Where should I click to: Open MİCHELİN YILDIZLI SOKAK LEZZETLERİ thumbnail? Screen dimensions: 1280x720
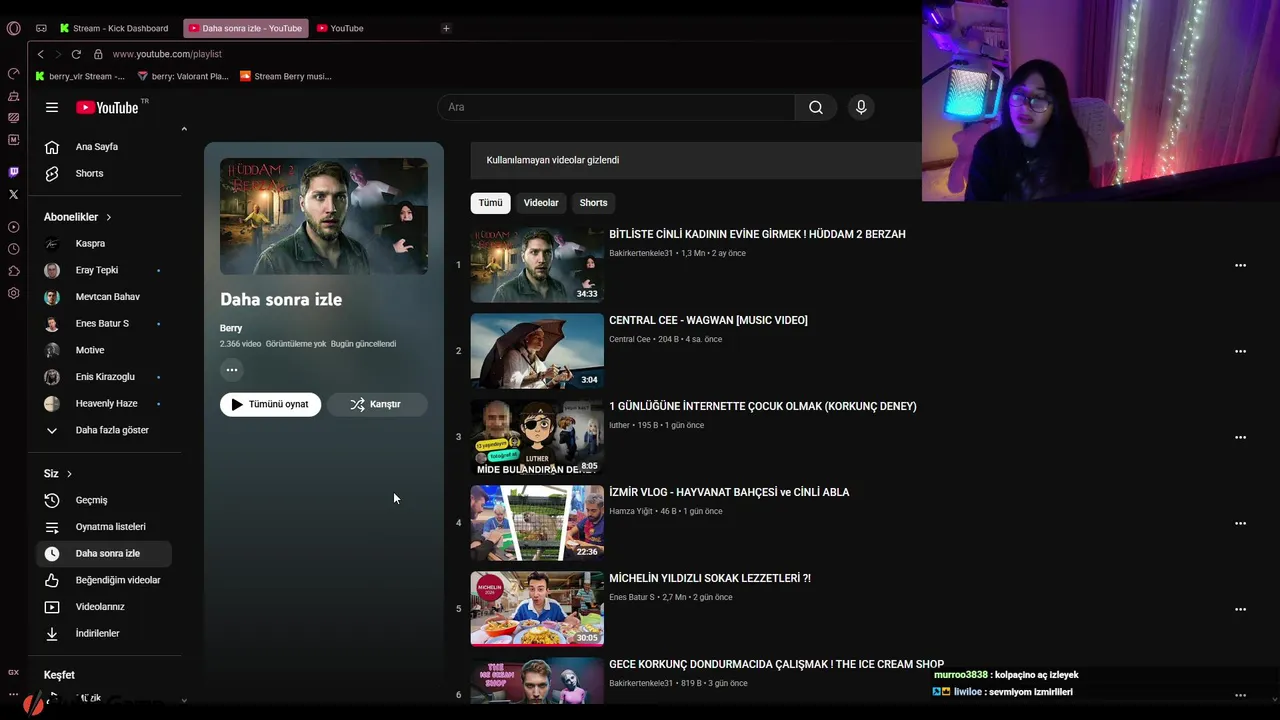tap(537, 609)
